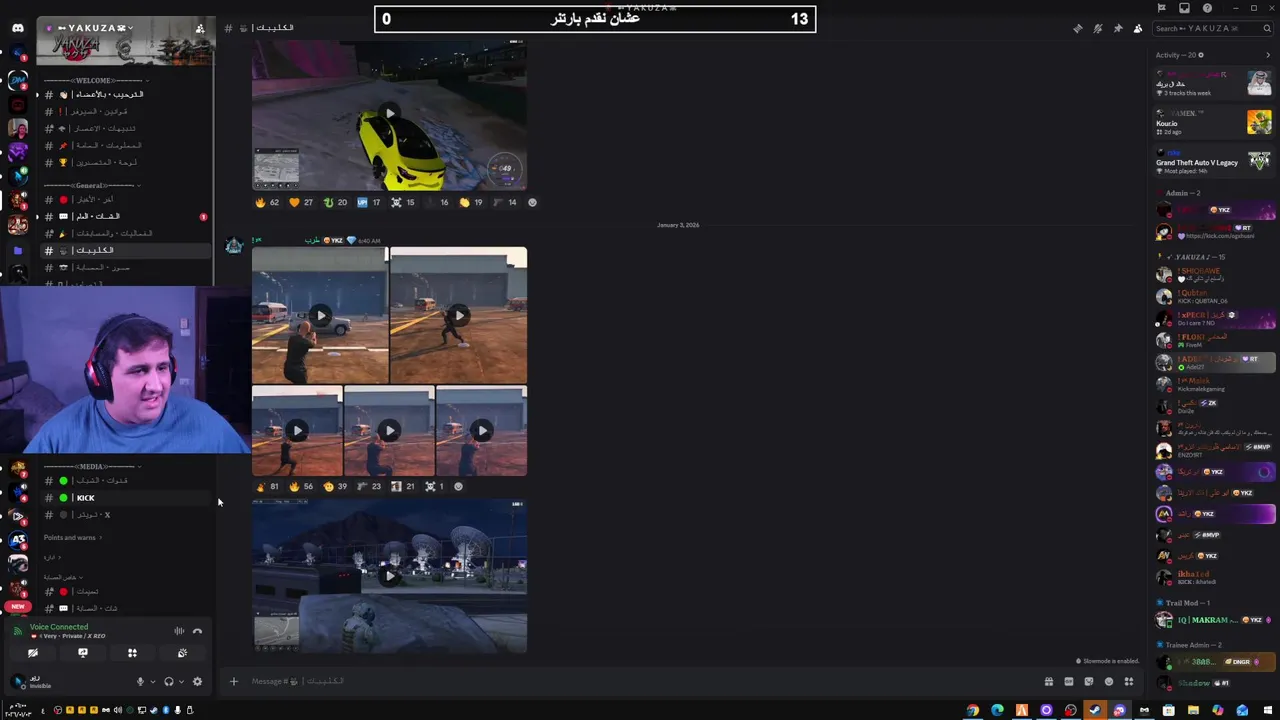Screen dimensions: 1280x720
Task: Collapse the WELCOME channel category
Action: (95, 80)
